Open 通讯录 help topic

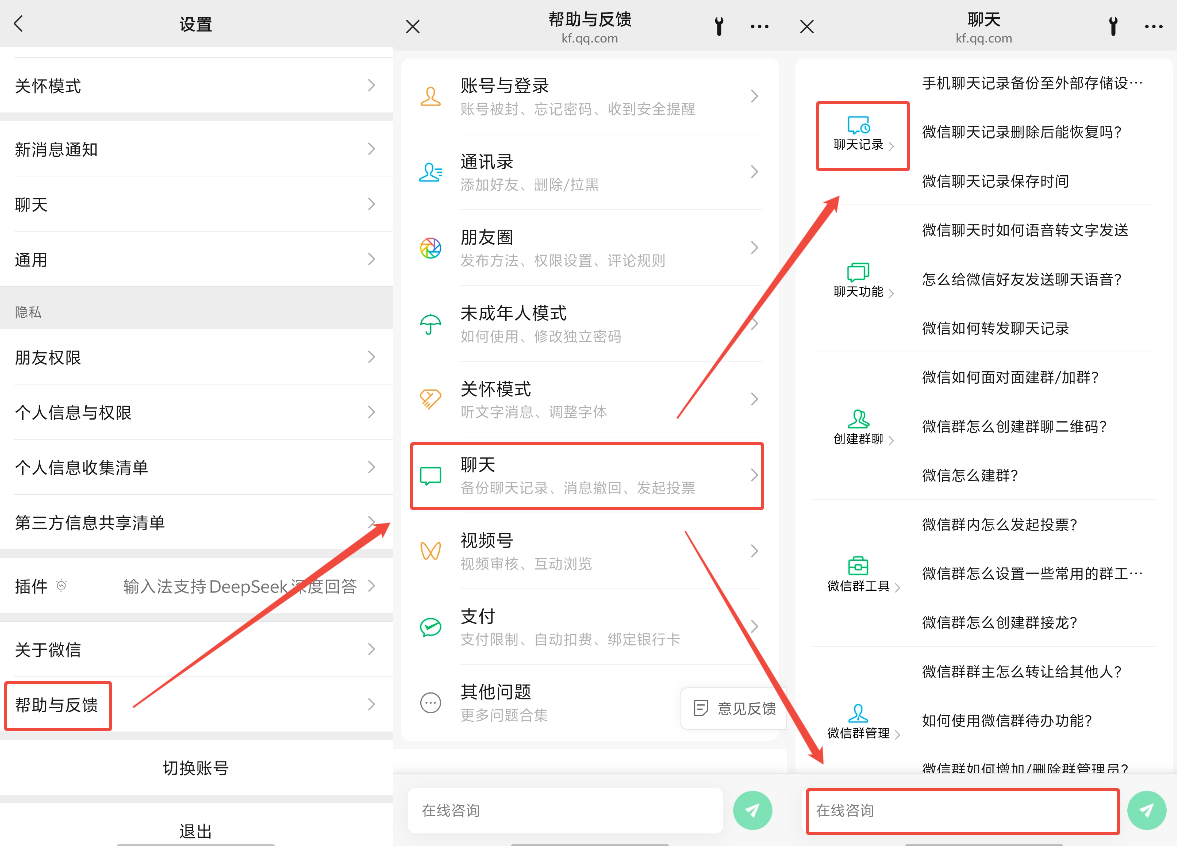[x=589, y=172]
